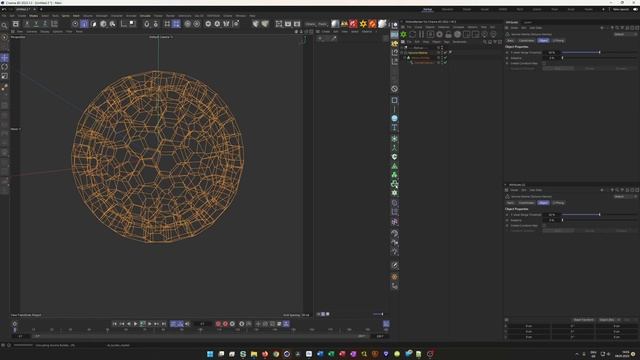Click the New Layouts button
This screenshot has height=360, width=640.
point(621,9)
